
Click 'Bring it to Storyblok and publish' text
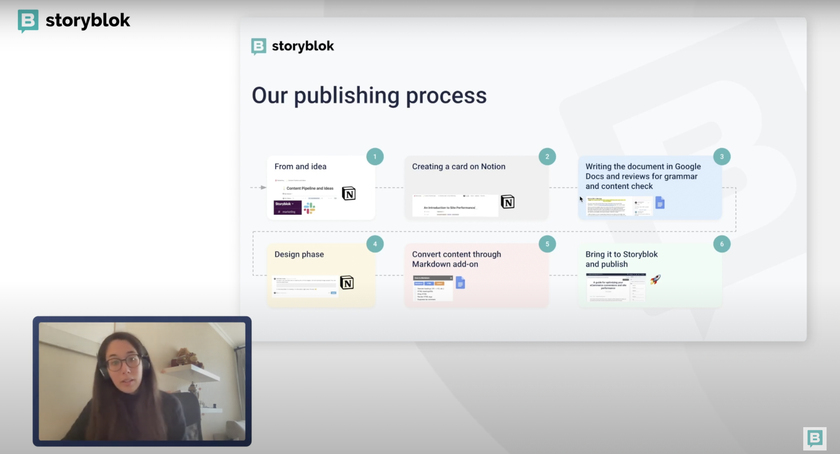click(x=621, y=259)
